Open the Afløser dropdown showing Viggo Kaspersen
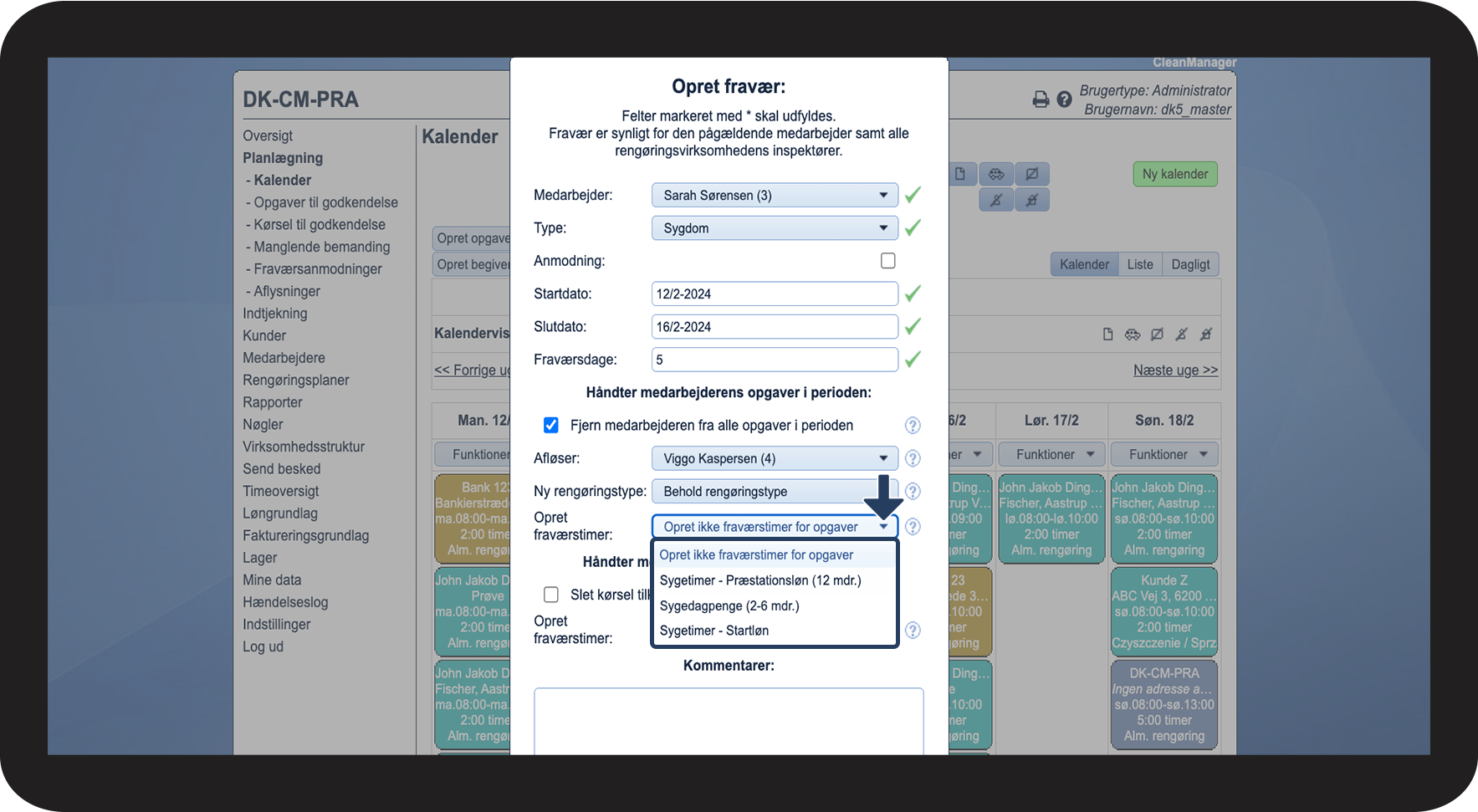Screen dimensions: 1478x812 point(775,458)
